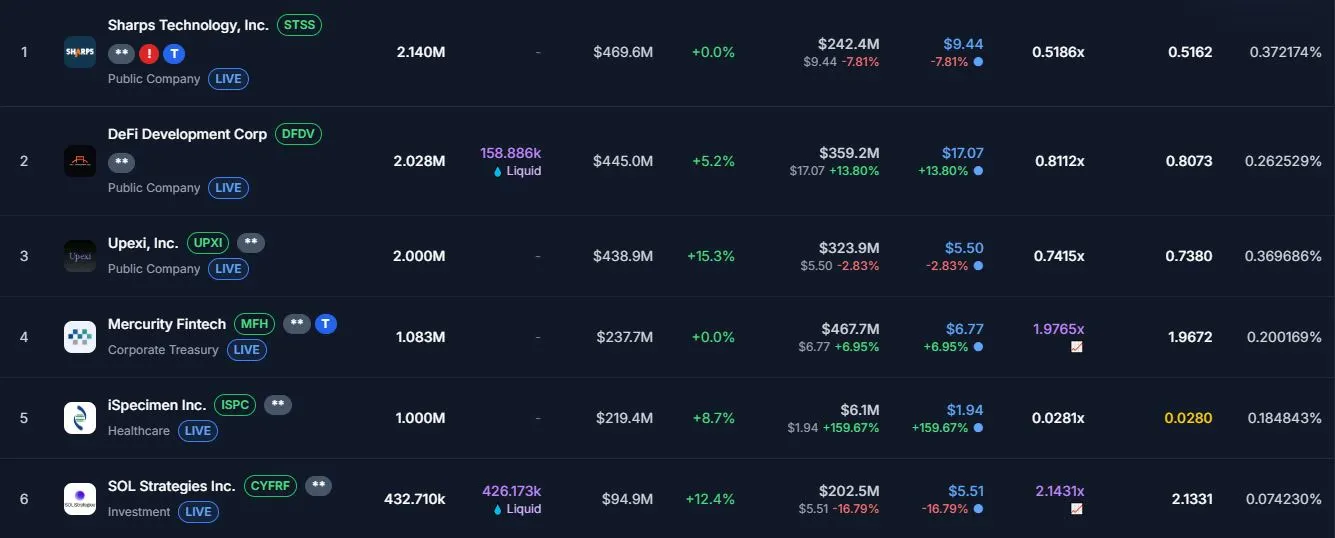Open the Upexi, Inc. name link
The width and height of the screenshot is (1335, 538).
click(x=143, y=243)
